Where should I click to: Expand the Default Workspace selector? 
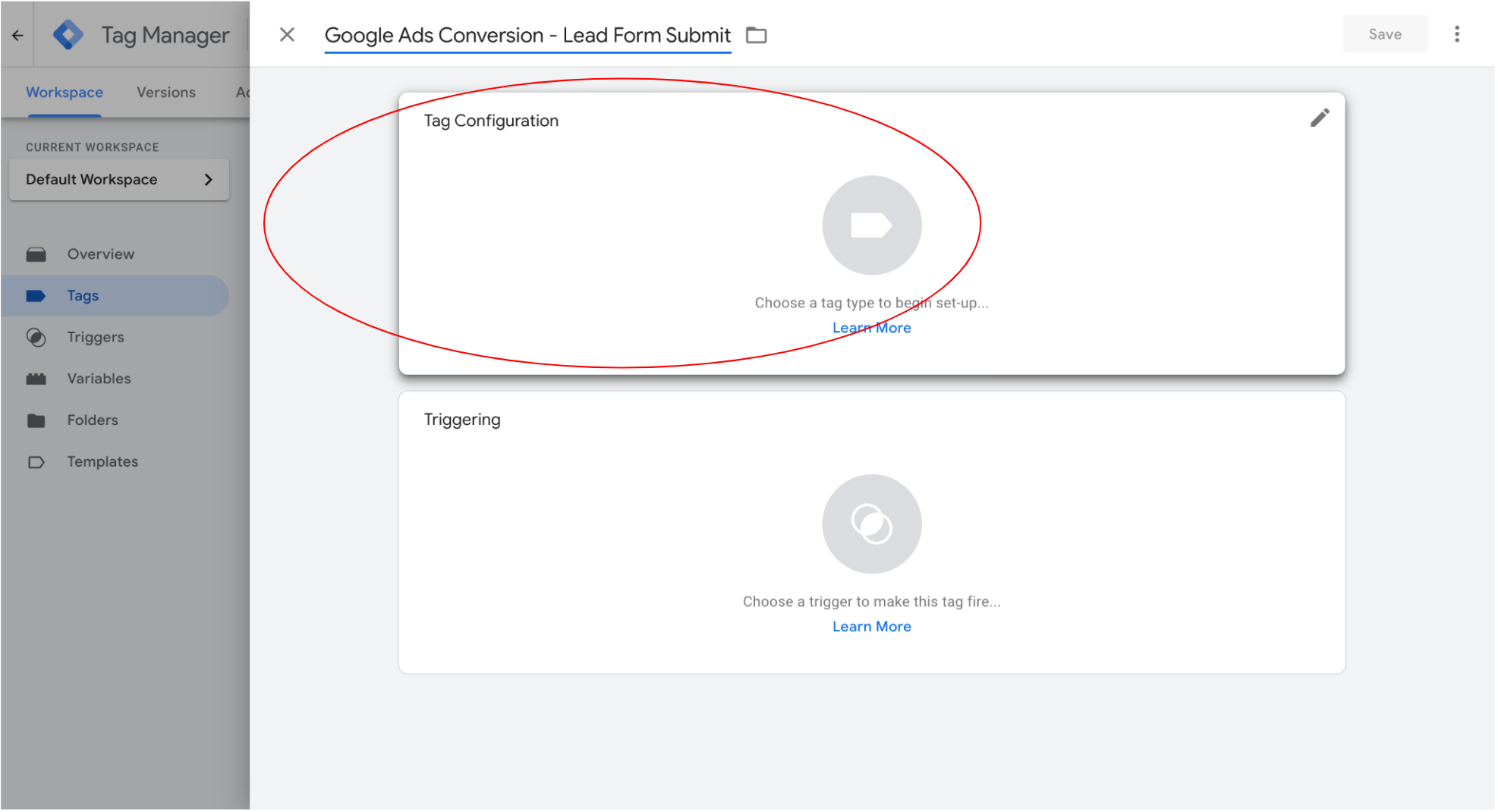click(x=119, y=180)
